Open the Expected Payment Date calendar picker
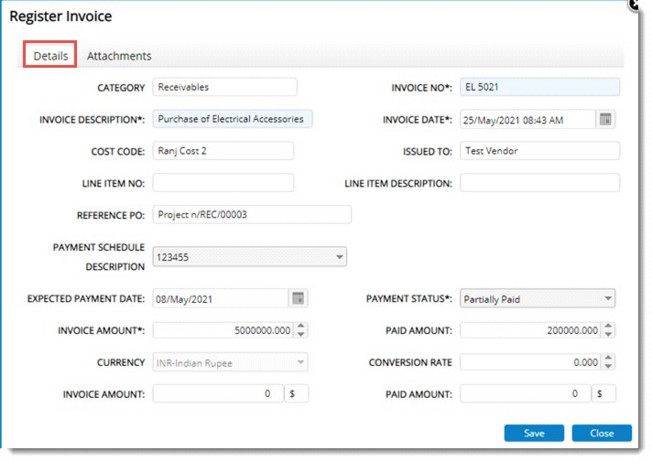The image size is (652, 462). click(x=297, y=299)
